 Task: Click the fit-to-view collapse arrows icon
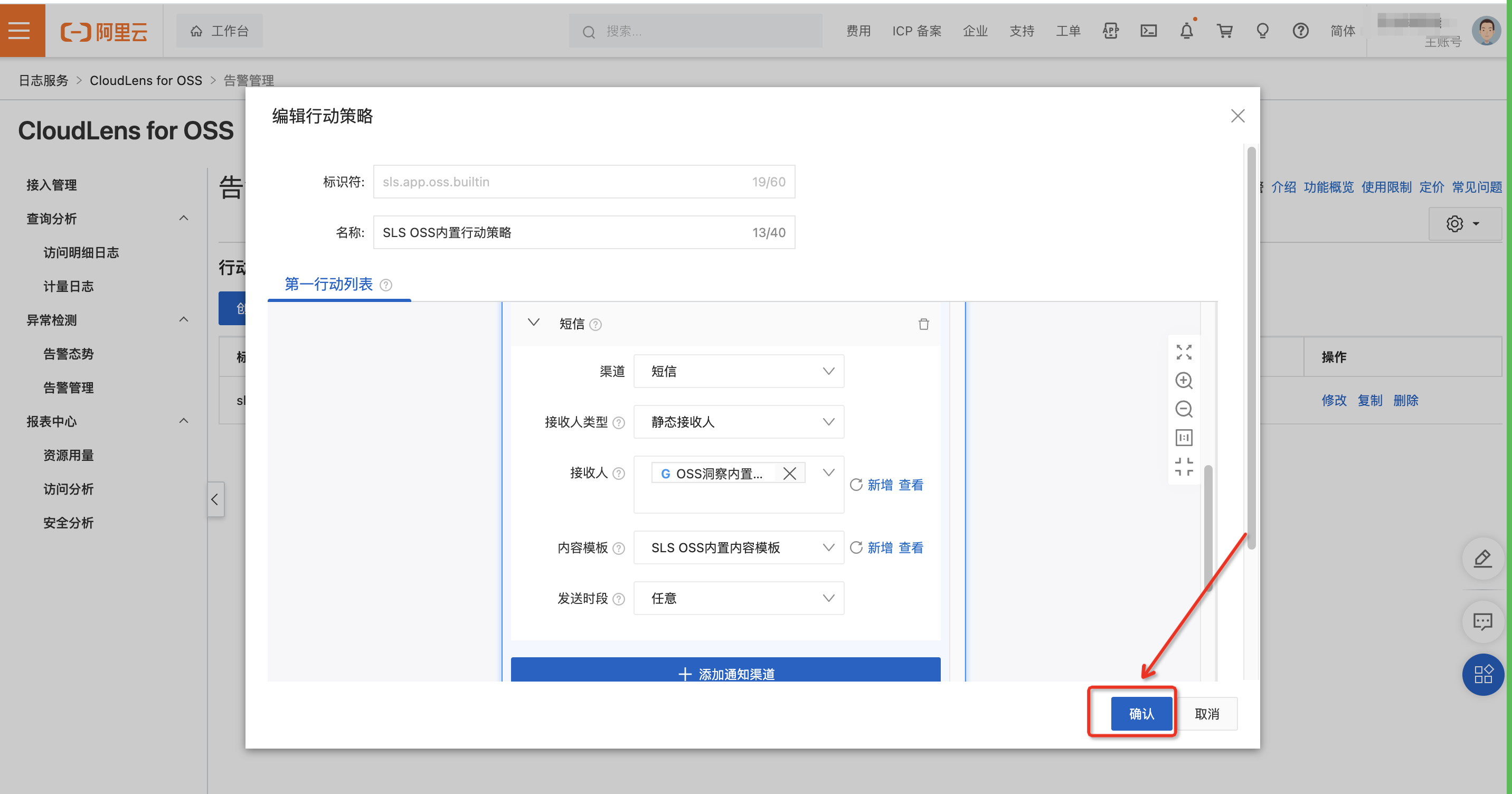point(1183,467)
